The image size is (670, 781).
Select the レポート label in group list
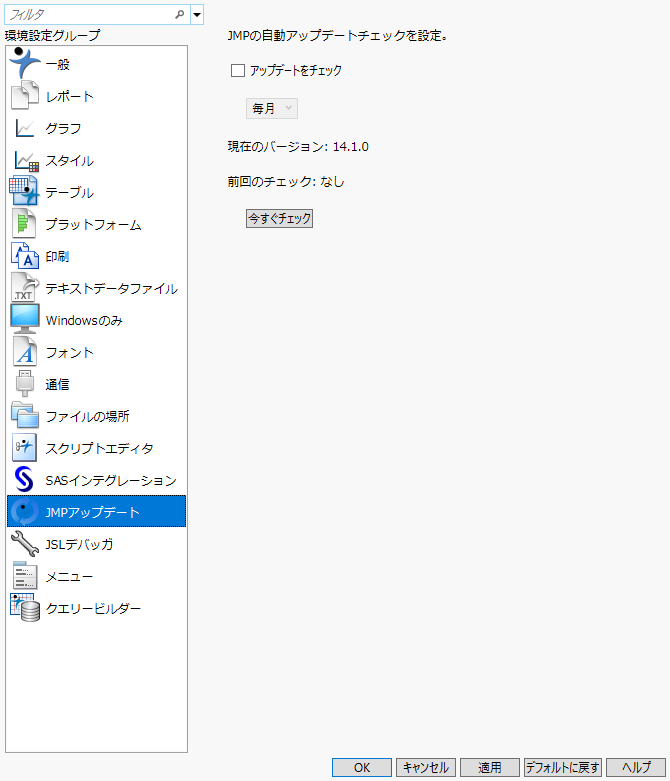(x=69, y=96)
